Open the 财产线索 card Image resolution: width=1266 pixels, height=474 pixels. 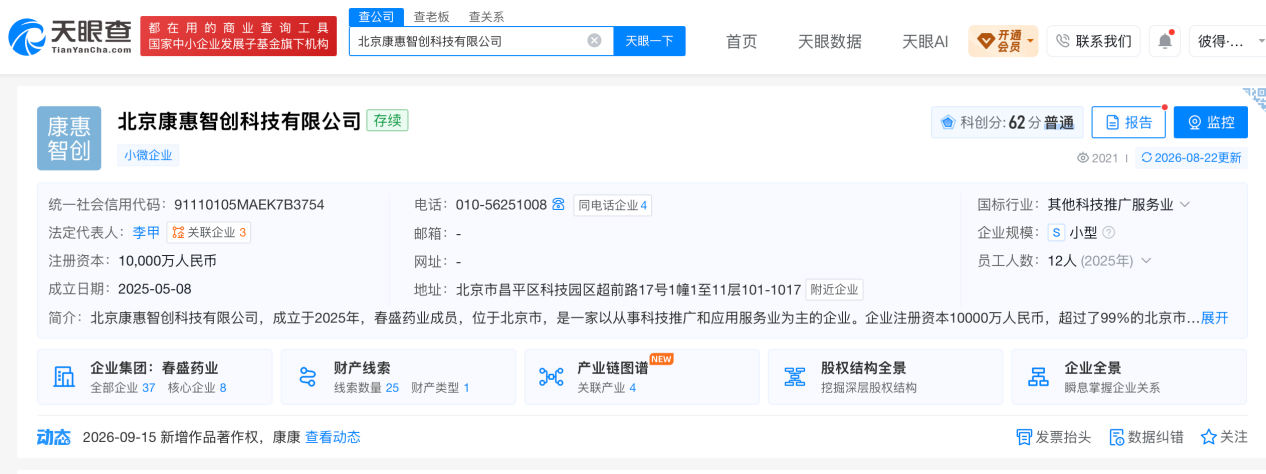(x=398, y=377)
